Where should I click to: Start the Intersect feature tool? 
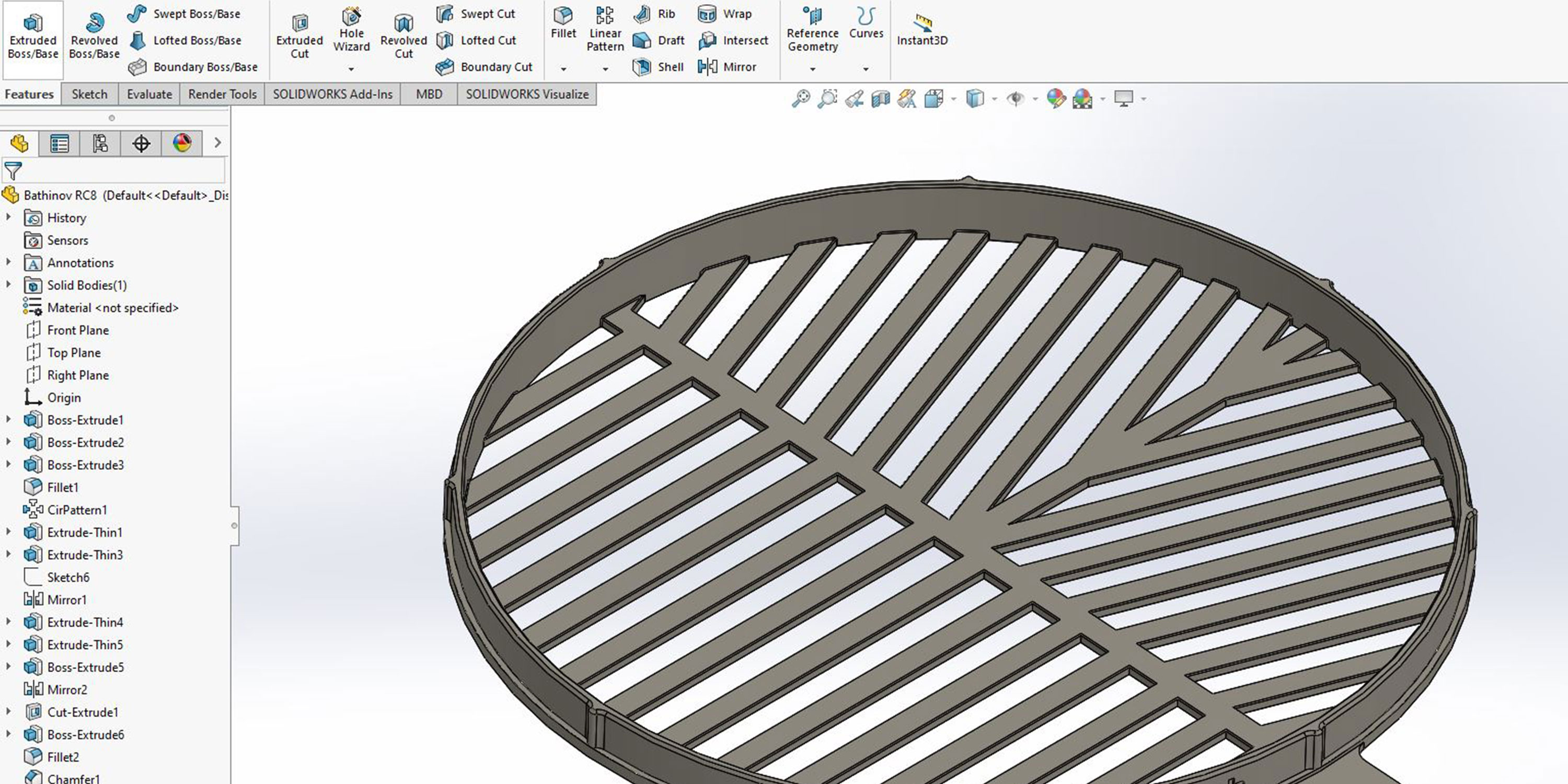click(733, 40)
